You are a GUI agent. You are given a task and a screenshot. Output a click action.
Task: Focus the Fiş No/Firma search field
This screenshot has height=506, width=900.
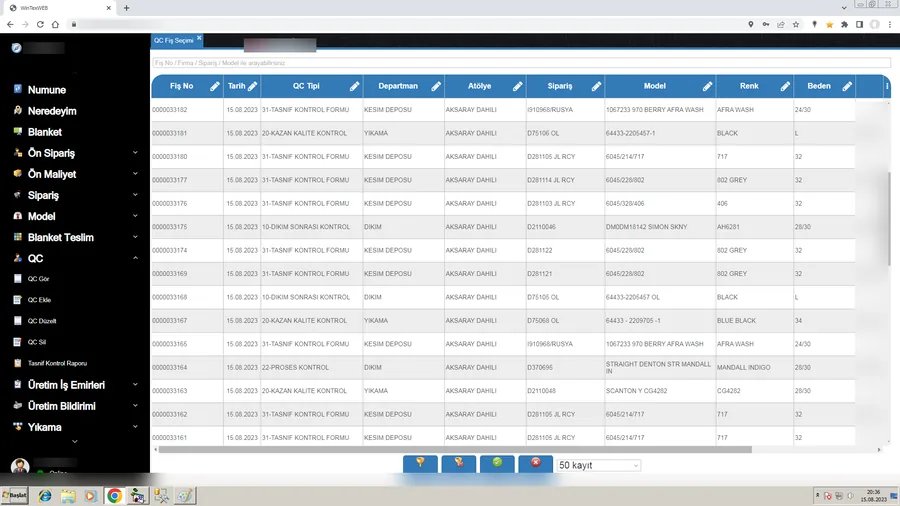coord(521,63)
